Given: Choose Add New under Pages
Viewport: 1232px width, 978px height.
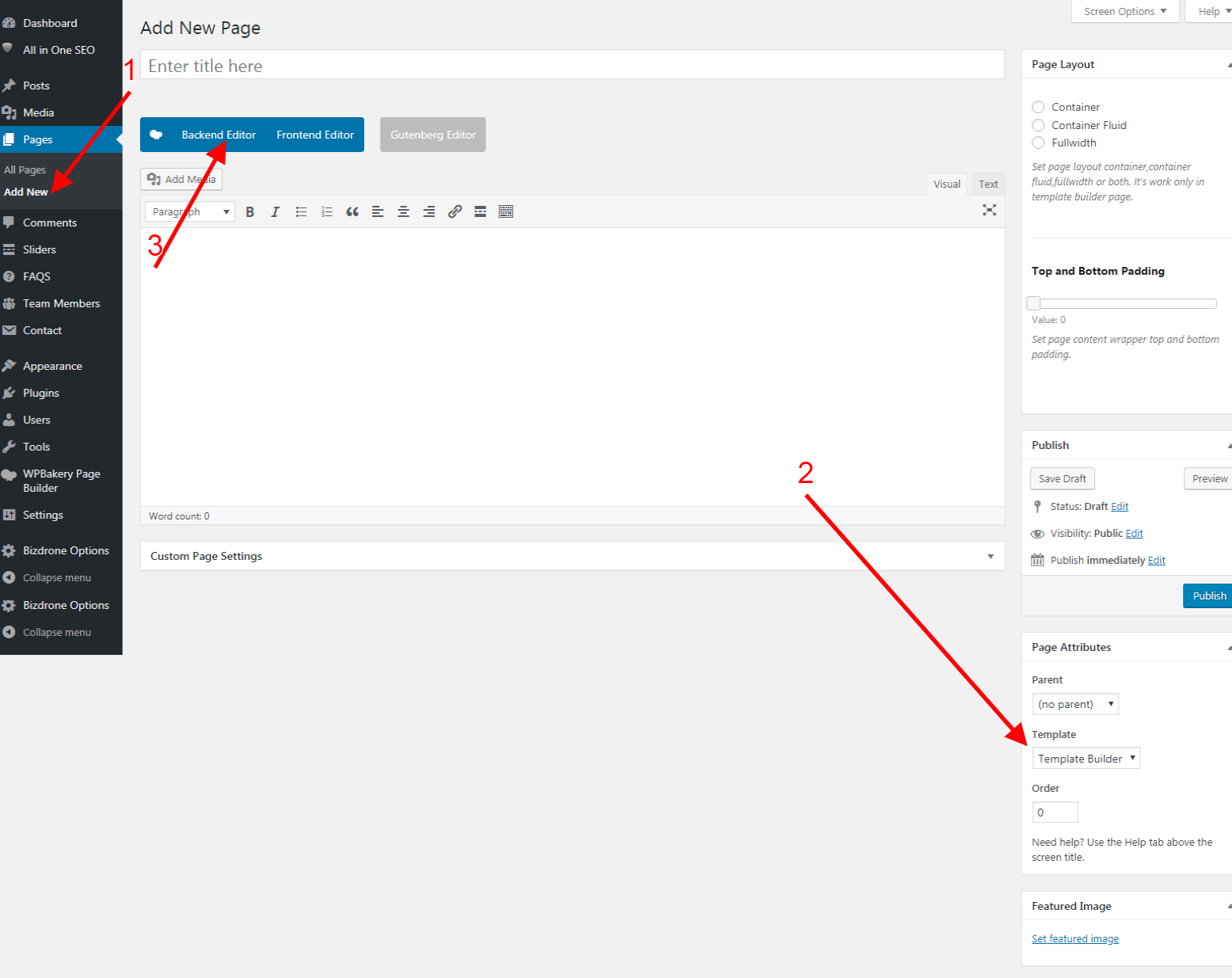Looking at the screenshot, I should [x=26, y=192].
